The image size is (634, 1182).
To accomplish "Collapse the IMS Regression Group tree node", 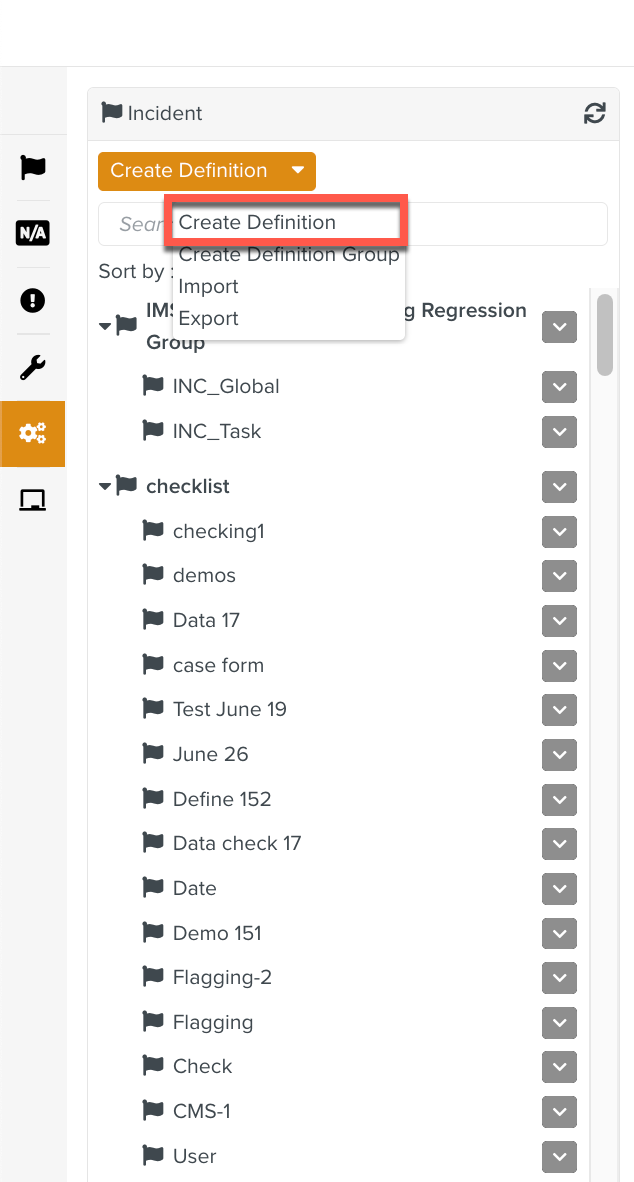I will [105, 326].
